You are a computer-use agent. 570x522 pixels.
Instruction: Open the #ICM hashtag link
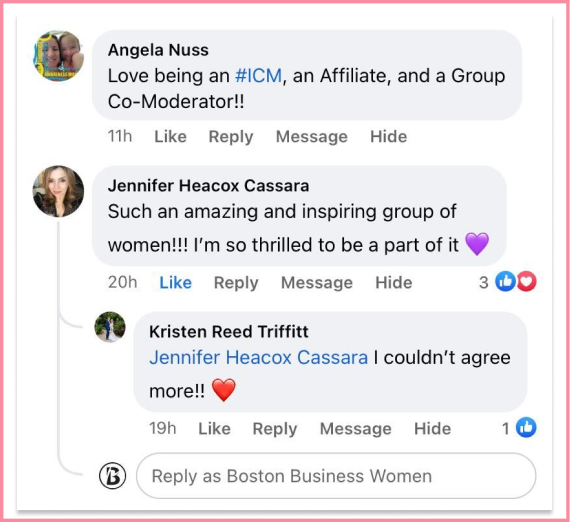[258, 76]
